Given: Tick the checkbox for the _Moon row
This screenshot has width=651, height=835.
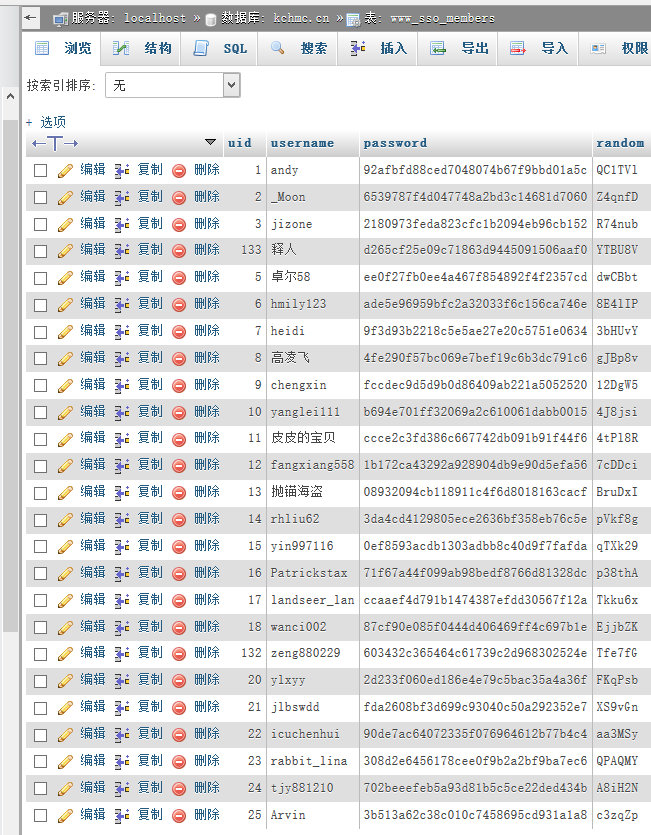Looking at the screenshot, I should (x=41, y=198).
